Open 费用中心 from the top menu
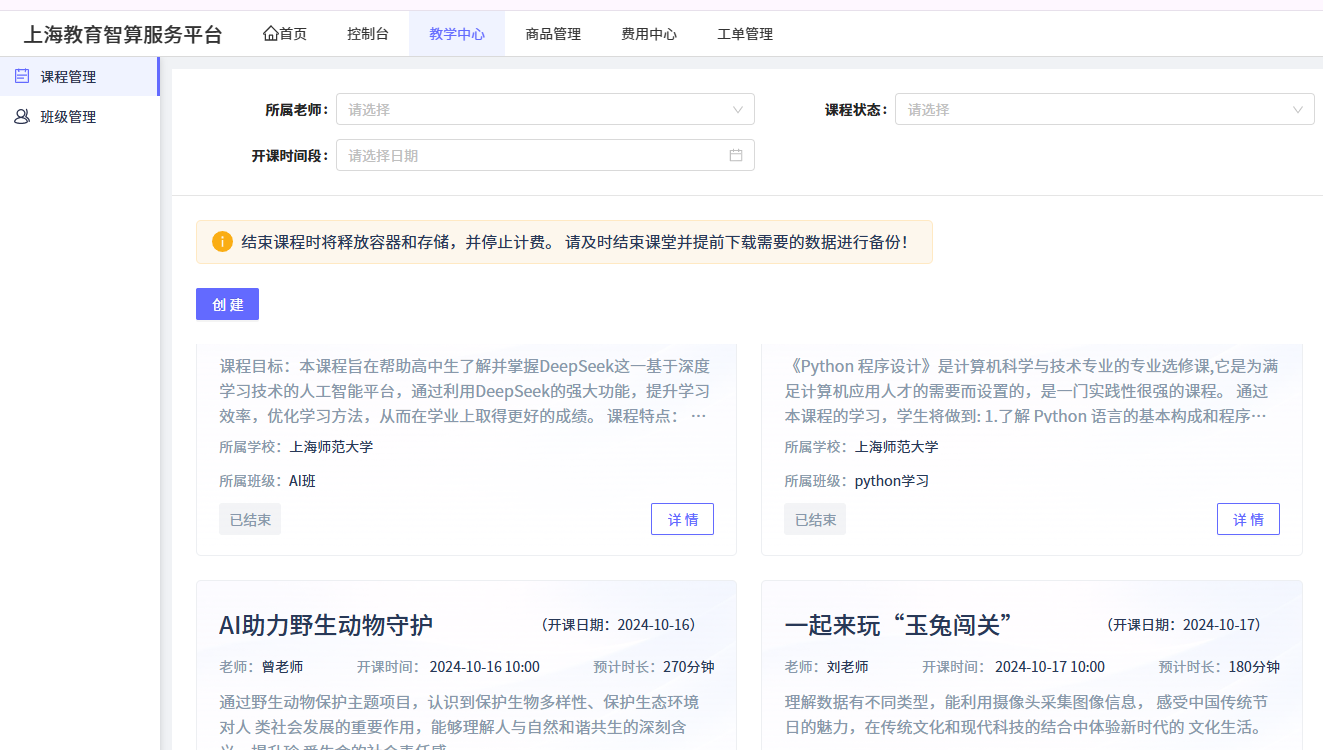 click(x=649, y=34)
